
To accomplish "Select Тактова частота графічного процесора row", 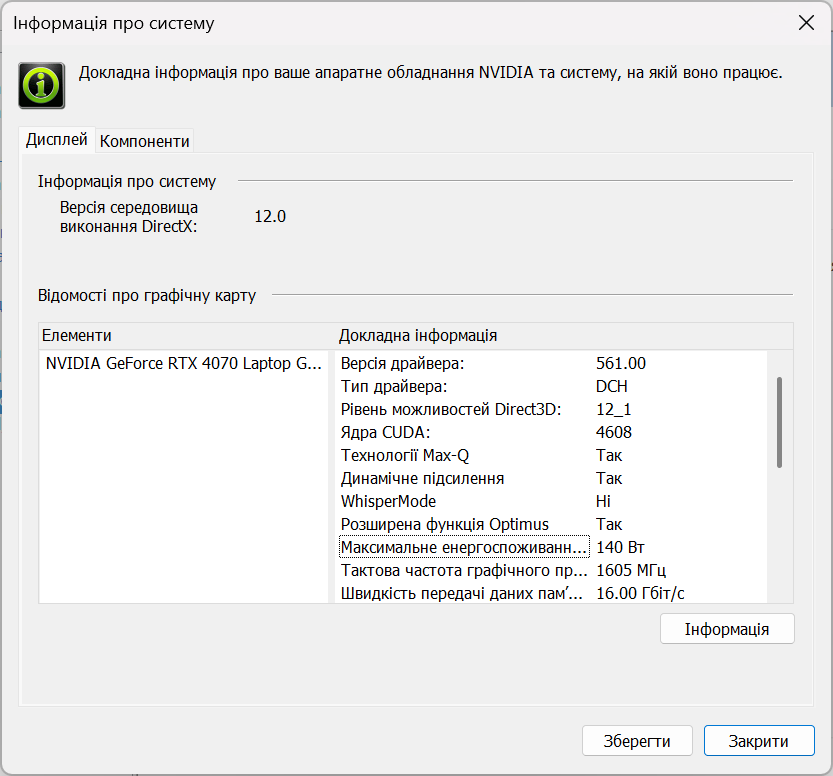I will pos(553,570).
